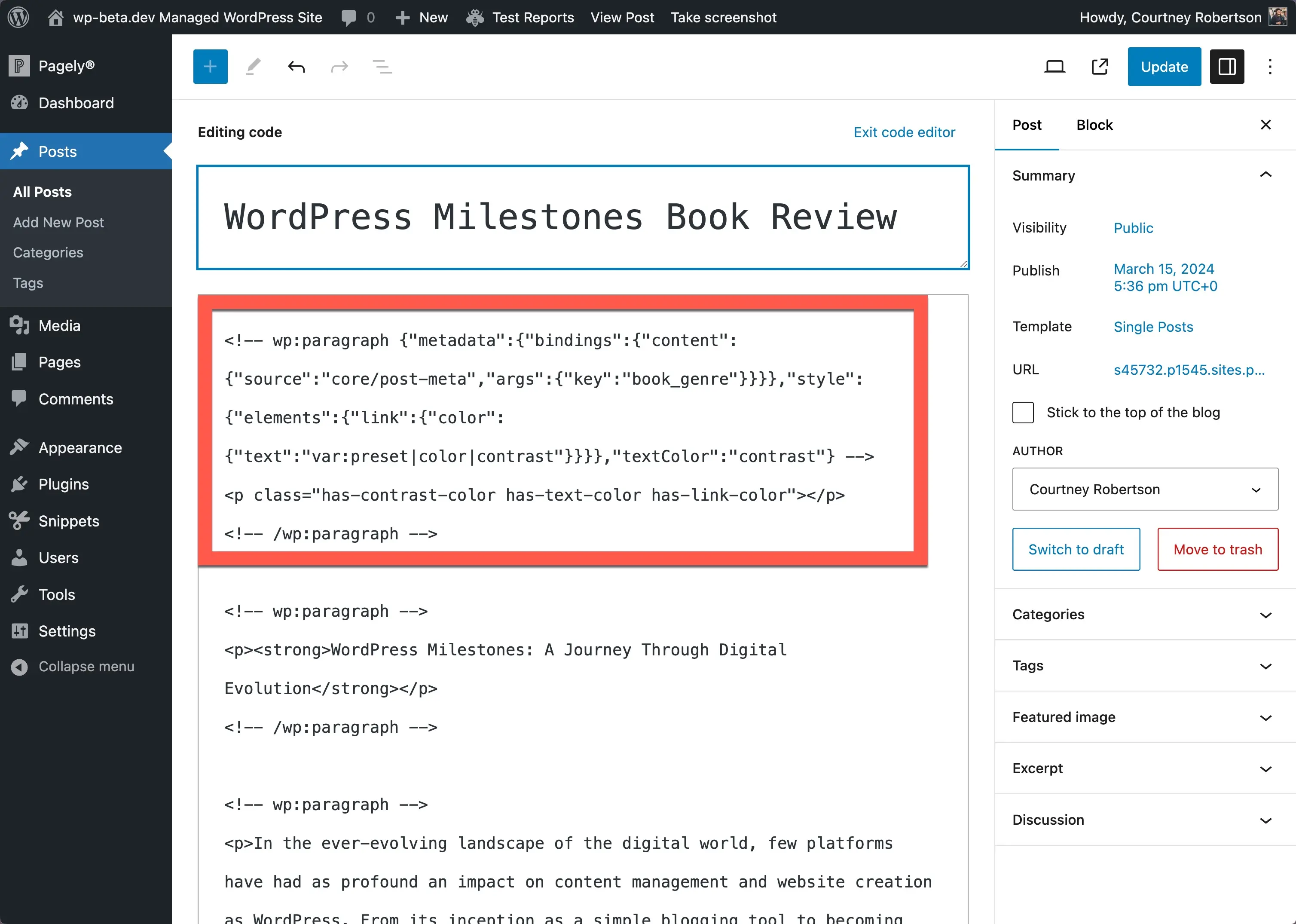The image size is (1296, 924).
Task: Click the pen/edit tool icon
Action: point(254,67)
